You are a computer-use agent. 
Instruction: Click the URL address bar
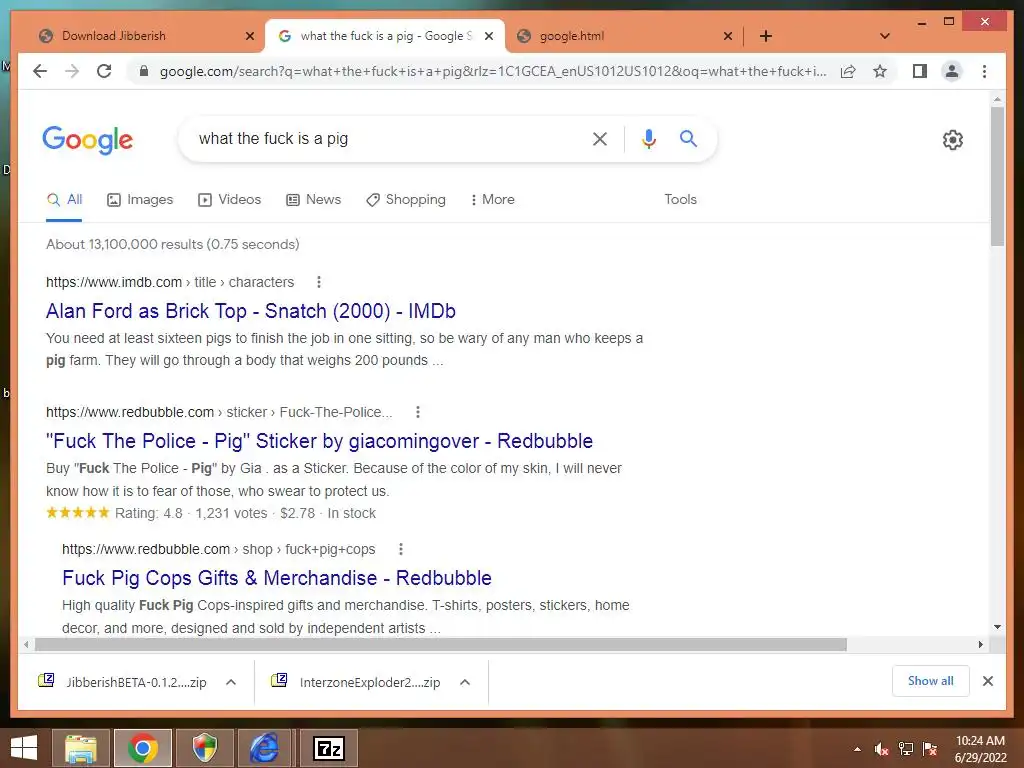point(493,71)
